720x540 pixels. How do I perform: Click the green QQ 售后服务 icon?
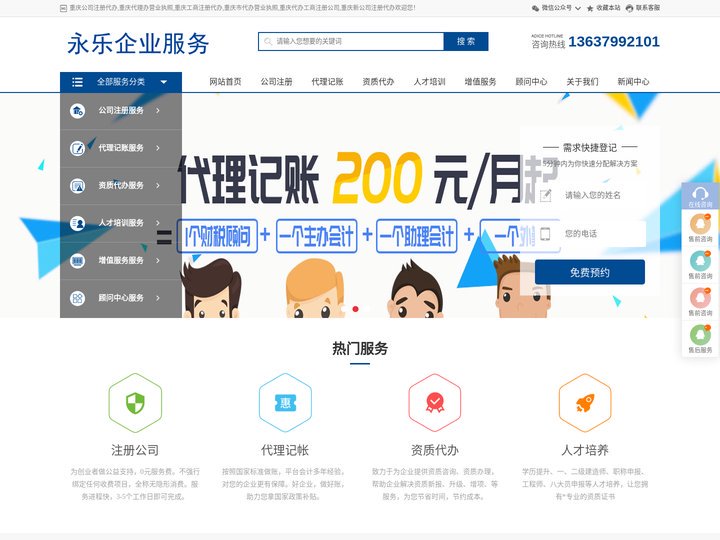[x=700, y=335]
